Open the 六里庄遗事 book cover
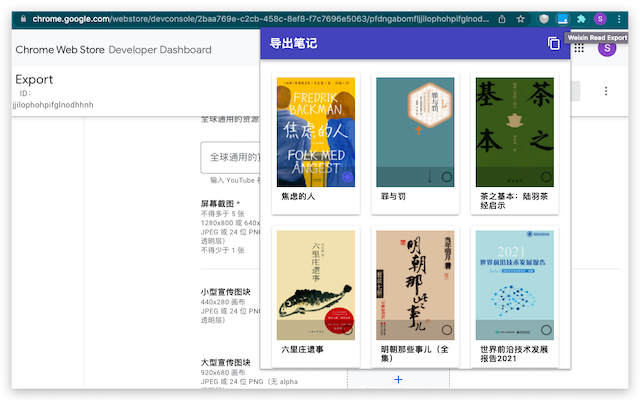 (316, 285)
